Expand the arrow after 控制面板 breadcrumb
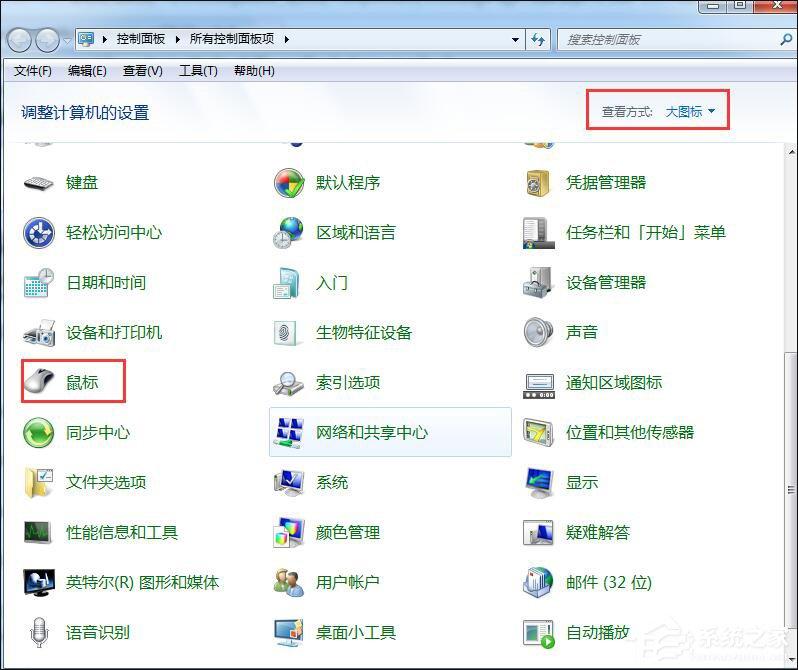Screen dimensions: 798x670 (x=177, y=39)
